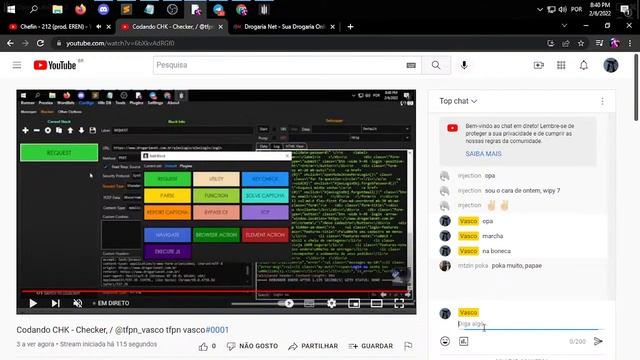Viewport: 640px width, 360px height.
Task: Share this page from address bar
Action: [x=566, y=43]
